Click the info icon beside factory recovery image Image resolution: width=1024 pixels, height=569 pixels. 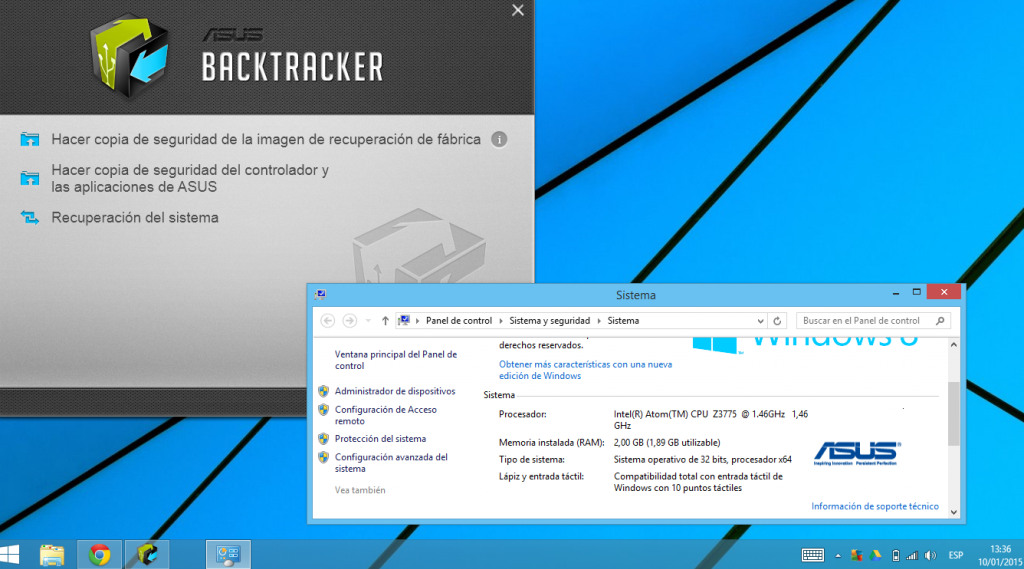pos(499,139)
